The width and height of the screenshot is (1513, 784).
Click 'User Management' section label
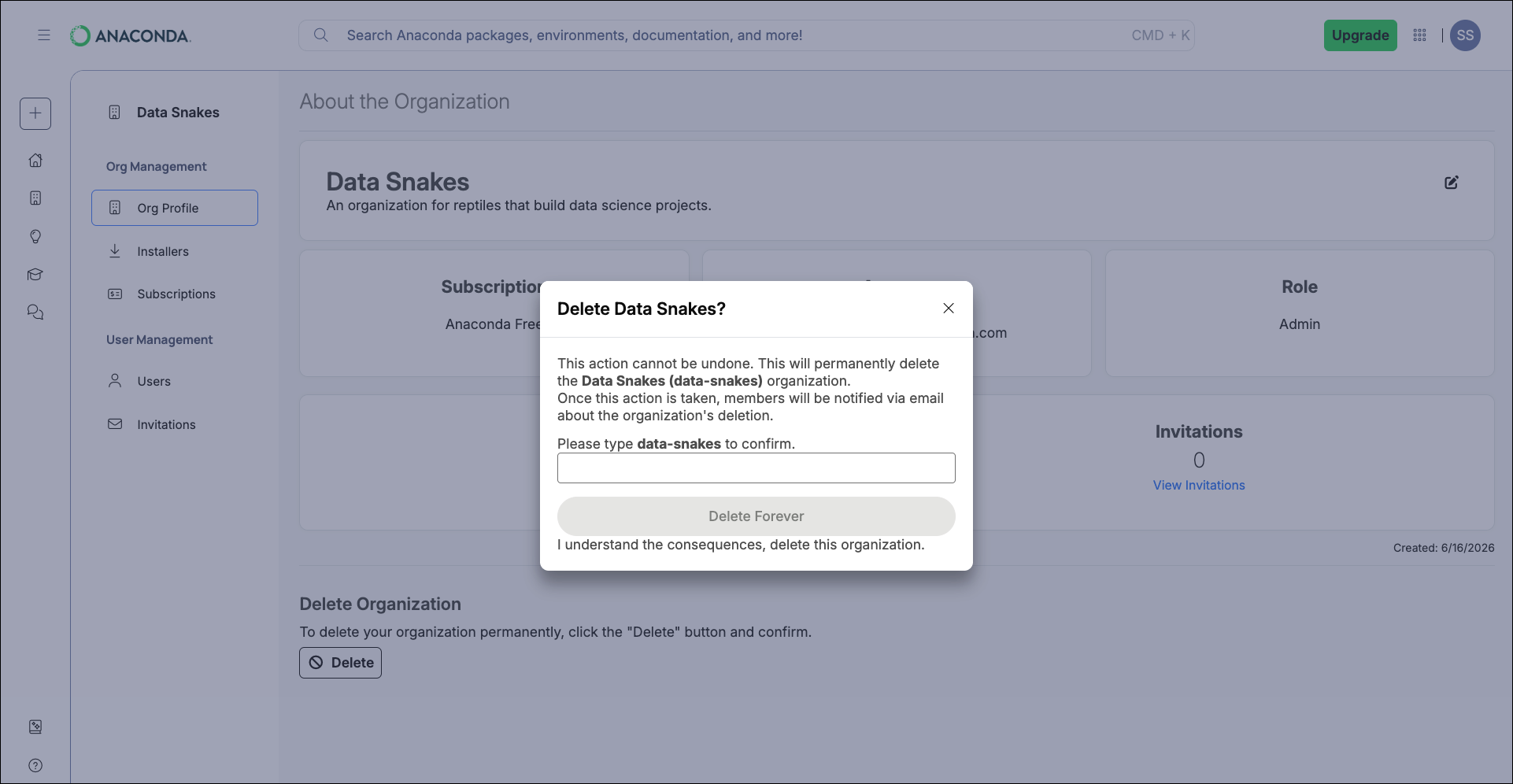160,340
